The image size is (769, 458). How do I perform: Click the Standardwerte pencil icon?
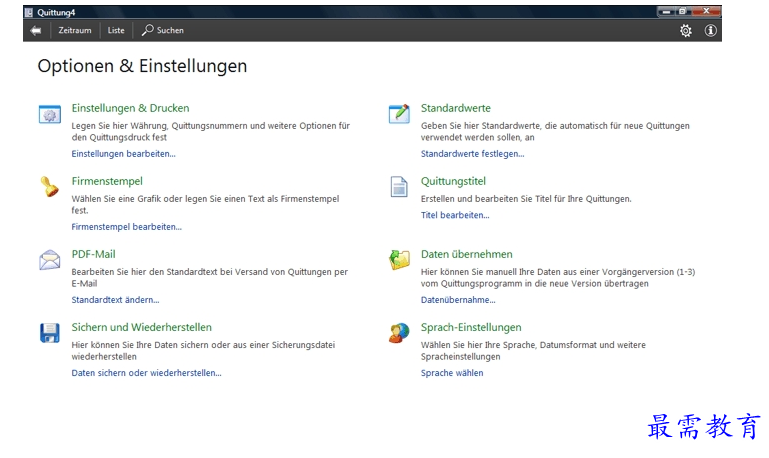tap(399, 114)
